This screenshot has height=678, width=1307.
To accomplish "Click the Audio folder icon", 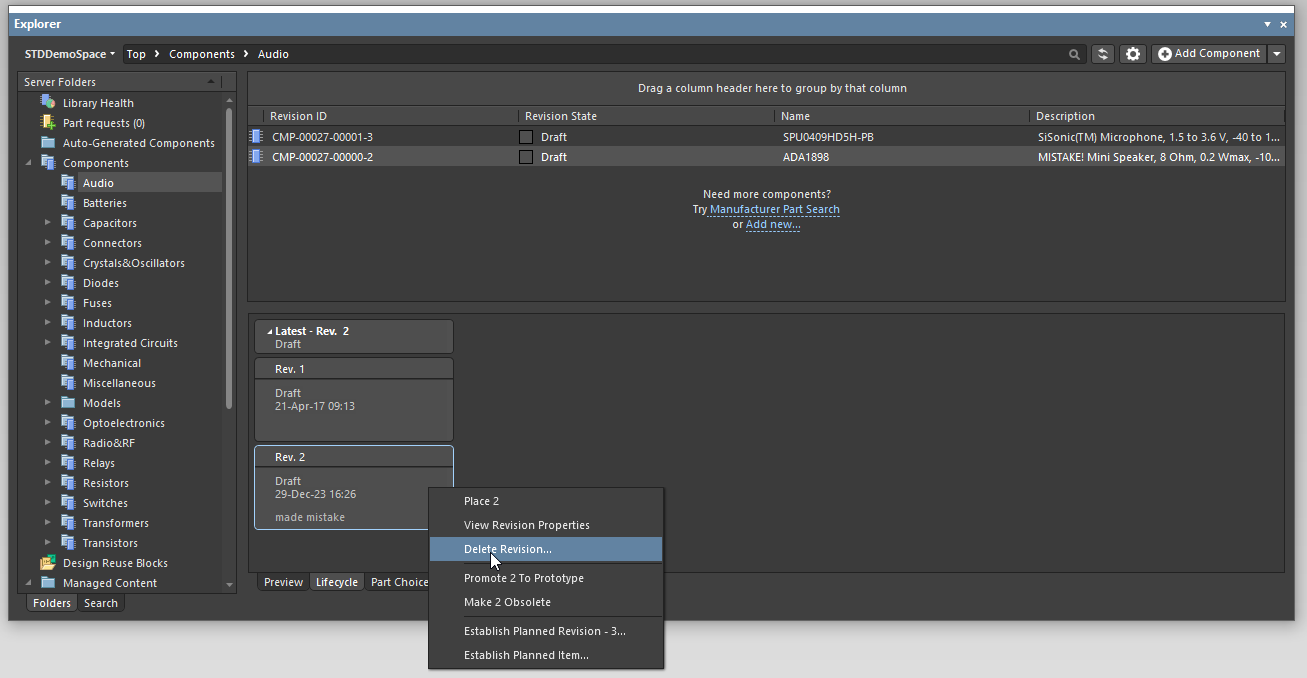I will point(68,182).
